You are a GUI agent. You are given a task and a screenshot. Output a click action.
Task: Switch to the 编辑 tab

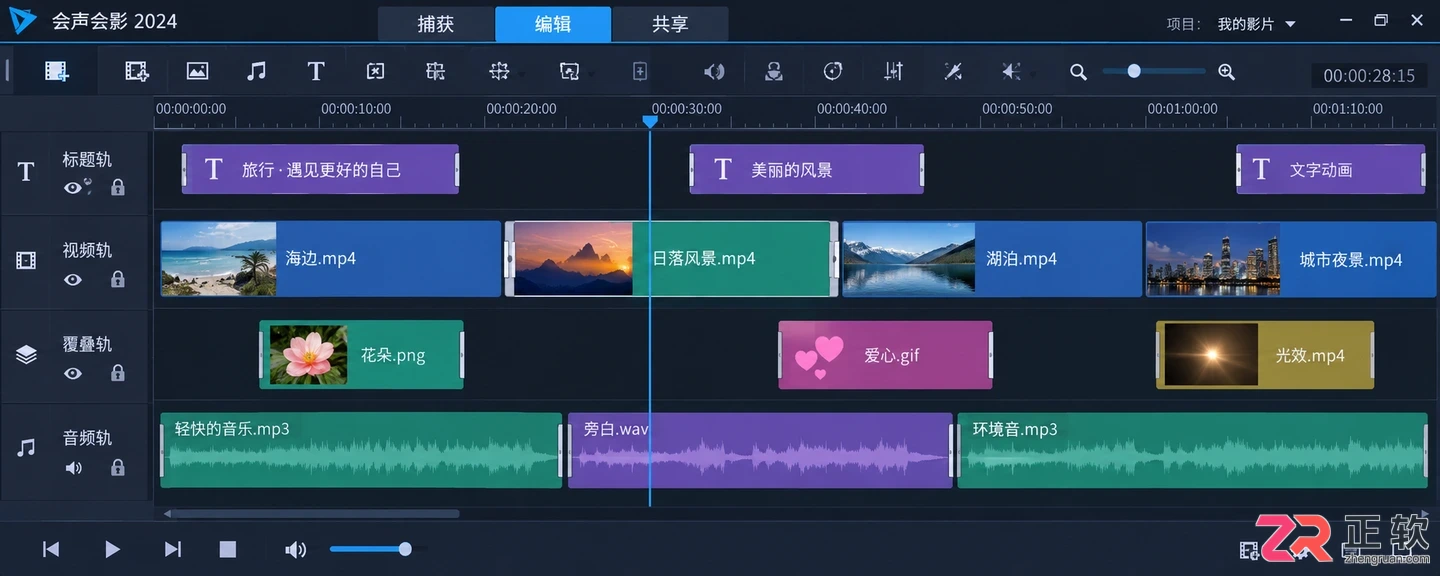553,24
